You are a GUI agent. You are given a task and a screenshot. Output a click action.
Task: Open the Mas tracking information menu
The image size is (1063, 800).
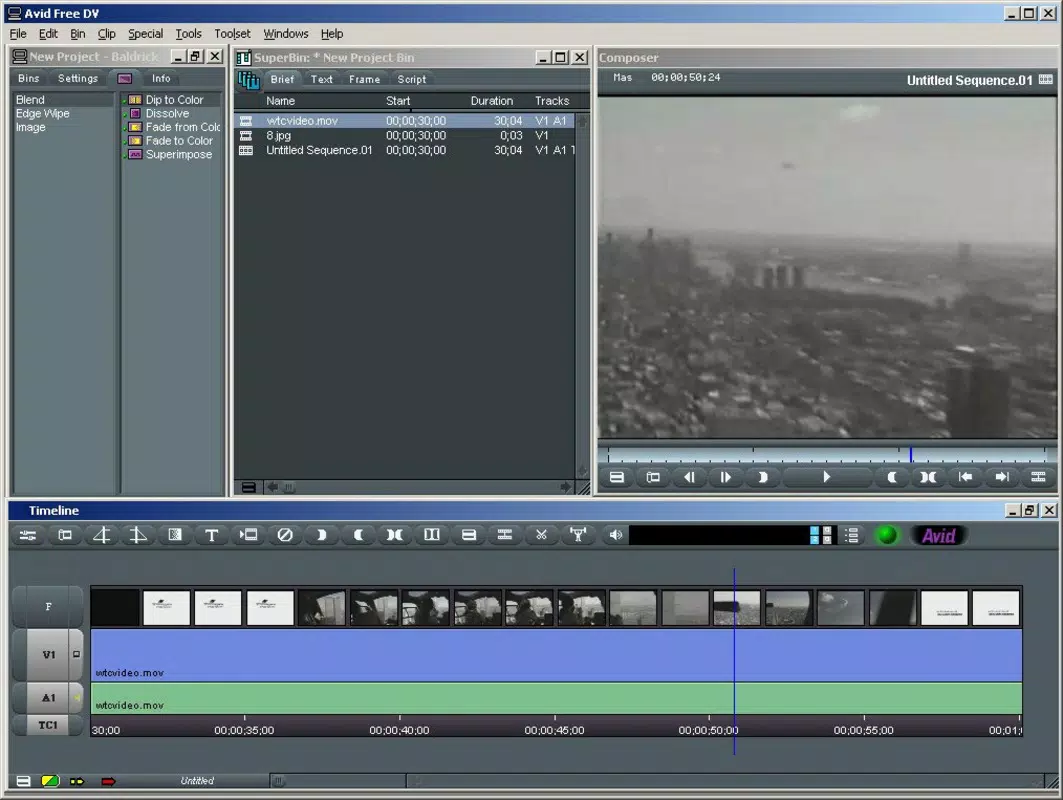coord(622,78)
